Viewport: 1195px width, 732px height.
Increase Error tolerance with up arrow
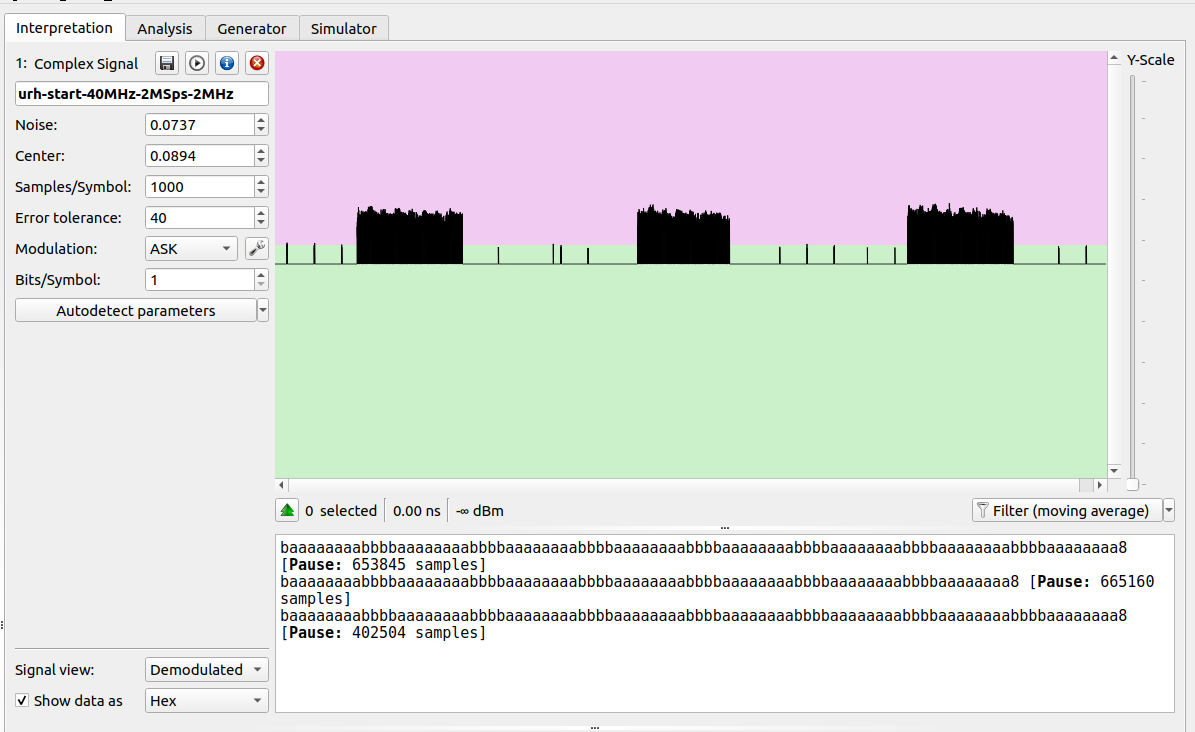pyautogui.click(x=261, y=212)
